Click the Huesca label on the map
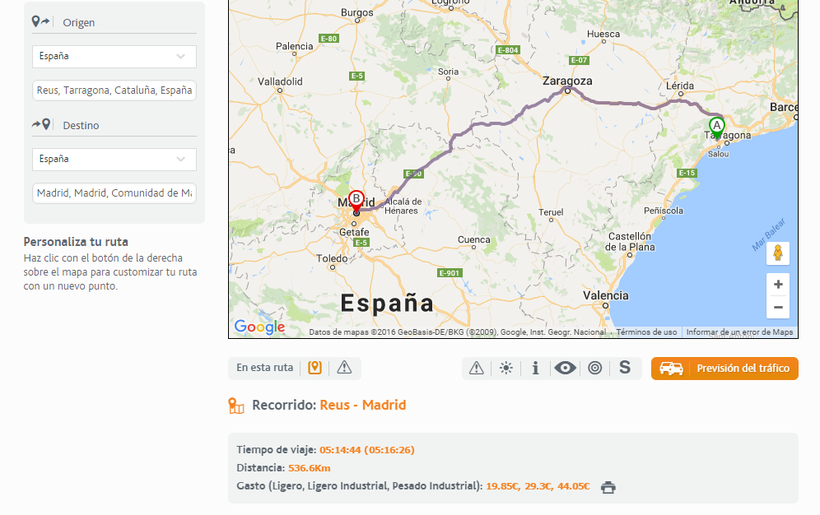This screenshot has width=820, height=515. pyautogui.click(x=603, y=34)
